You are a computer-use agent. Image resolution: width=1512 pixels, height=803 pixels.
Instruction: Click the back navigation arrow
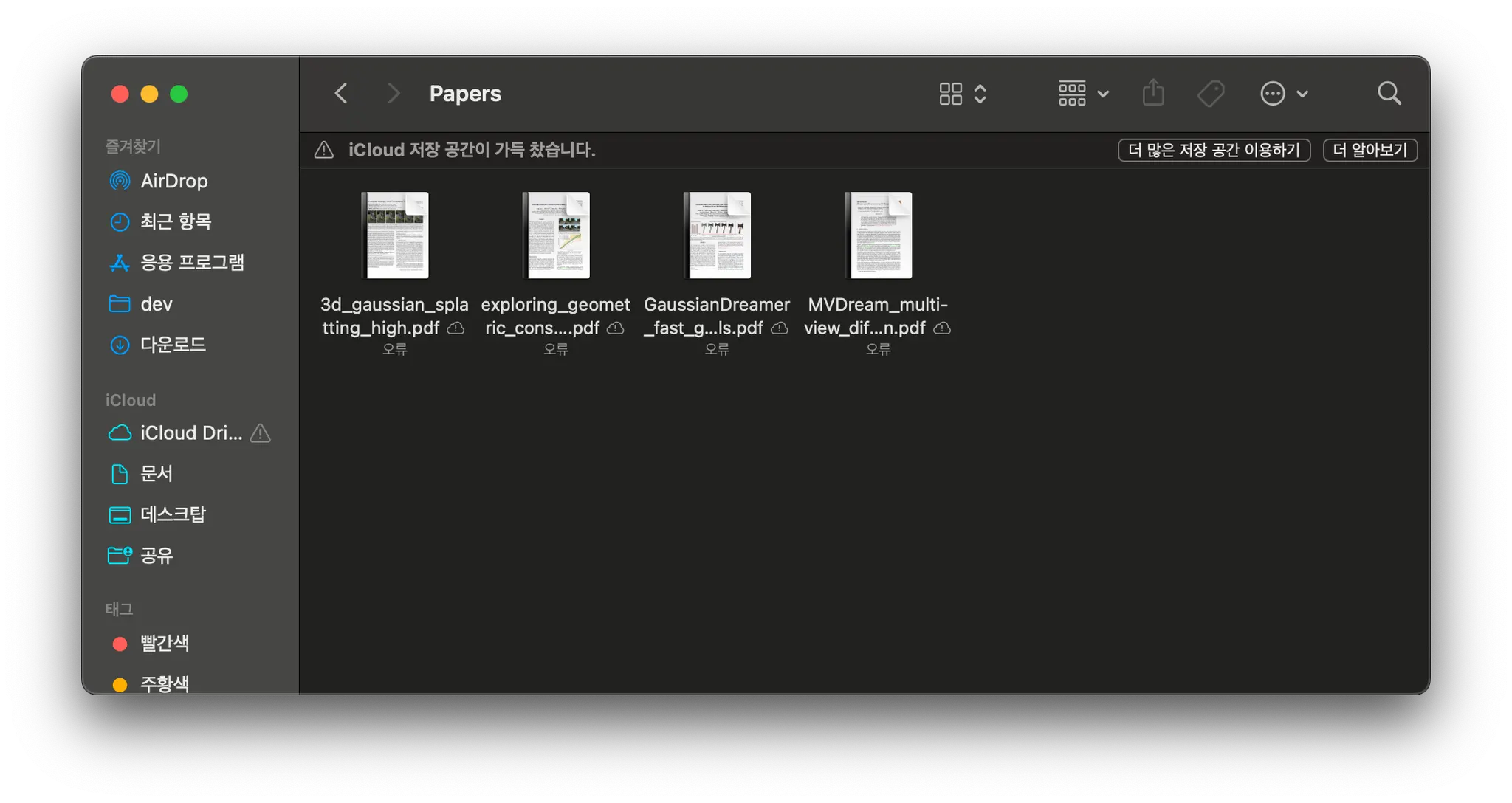click(x=341, y=94)
